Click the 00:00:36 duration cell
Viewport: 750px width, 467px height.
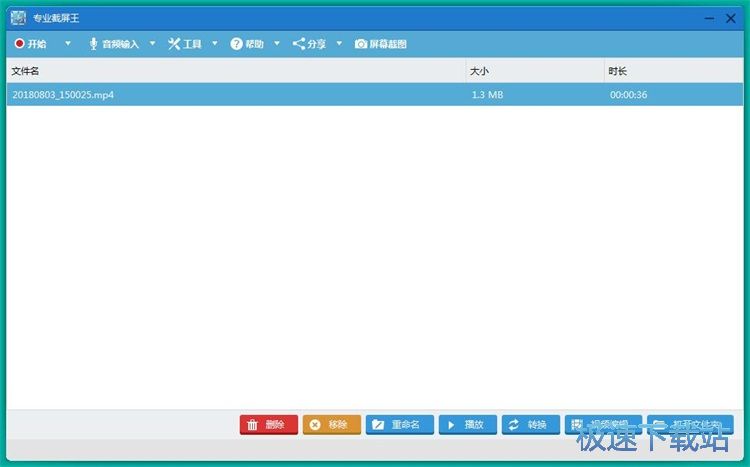[629, 95]
